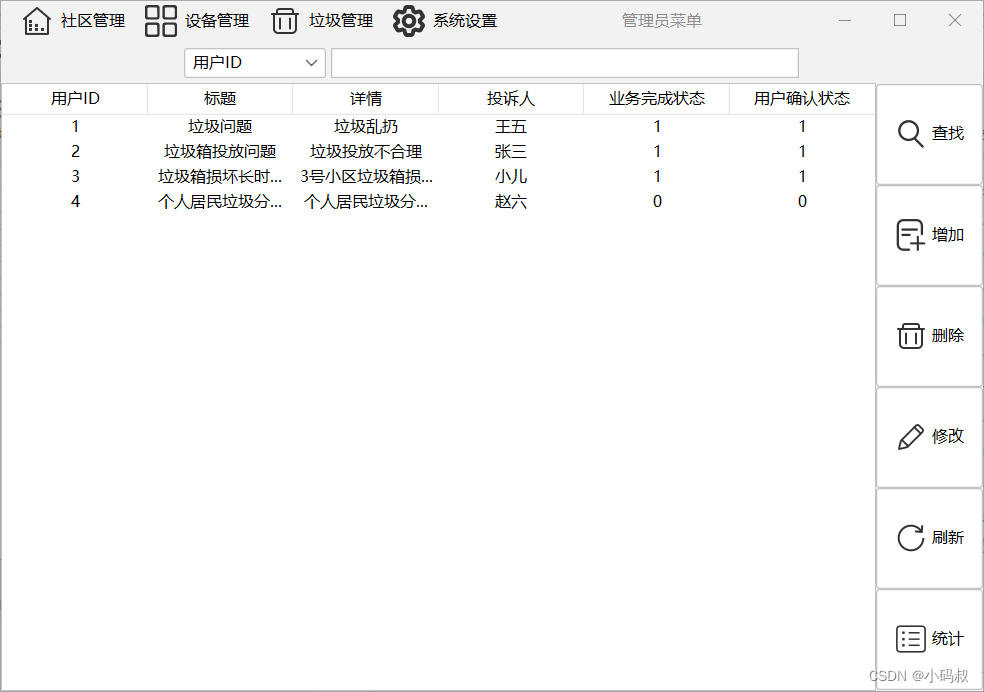The width and height of the screenshot is (984, 692).
Task: Click user ID 4 in 赵六 row
Action: coord(75,202)
